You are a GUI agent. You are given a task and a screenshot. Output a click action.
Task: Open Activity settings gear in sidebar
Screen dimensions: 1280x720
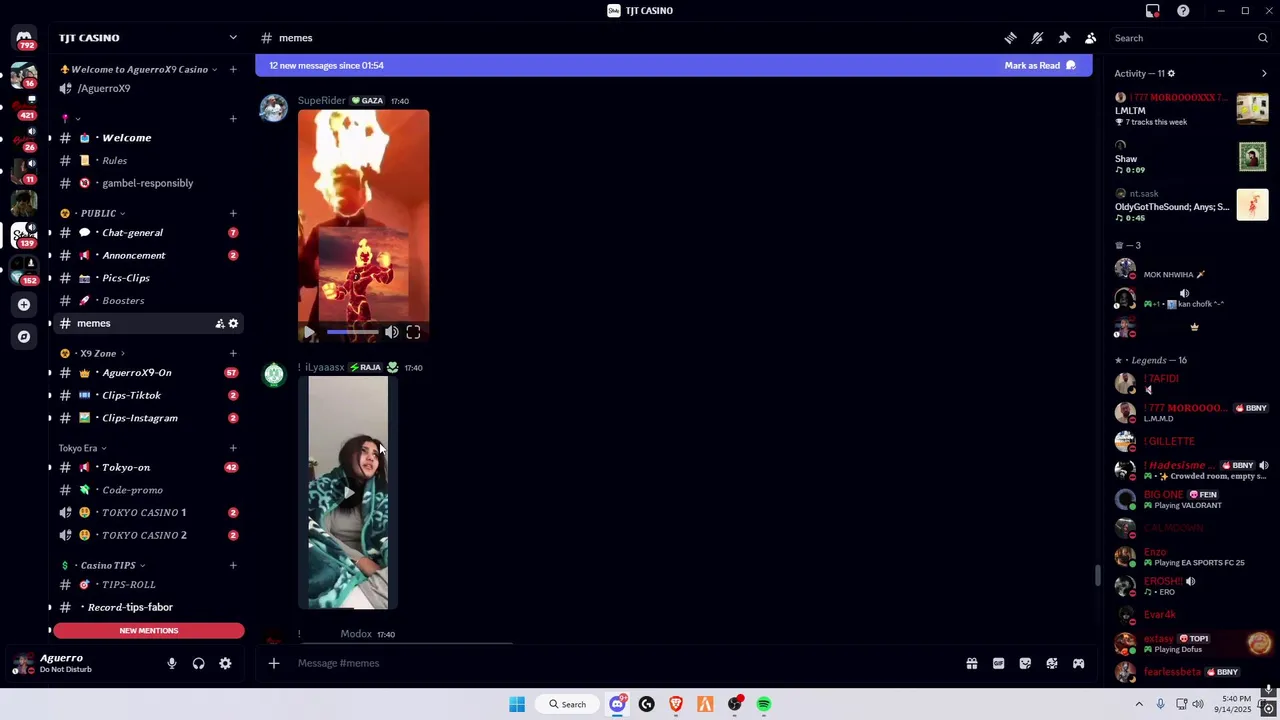click(1171, 74)
